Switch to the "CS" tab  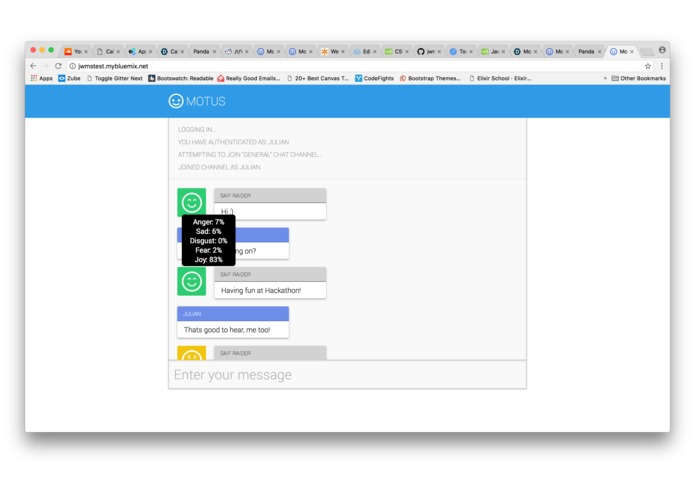click(x=395, y=51)
